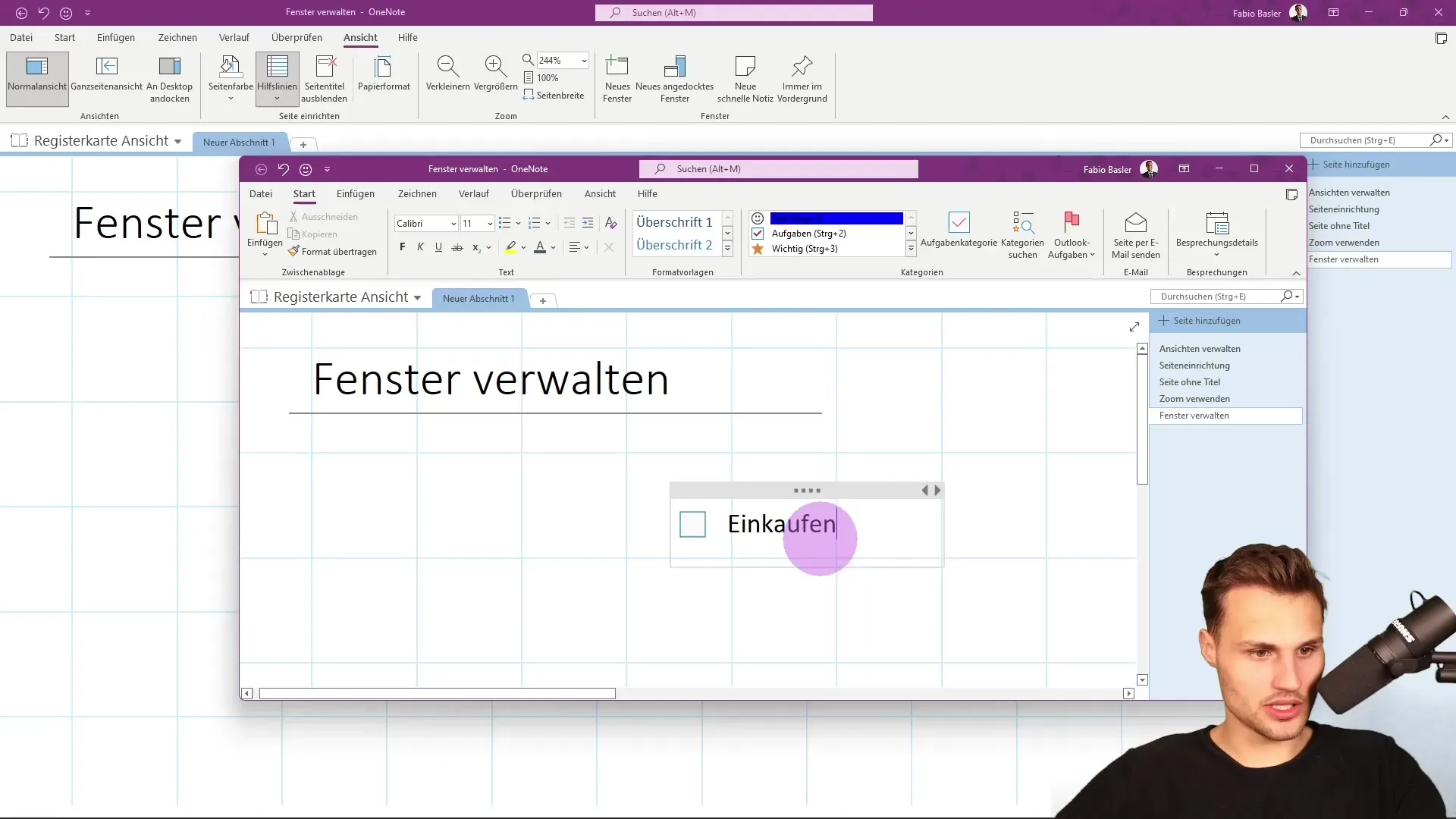Image resolution: width=1456 pixels, height=819 pixels.
Task: Open font color dropdown arrow
Action: click(554, 247)
